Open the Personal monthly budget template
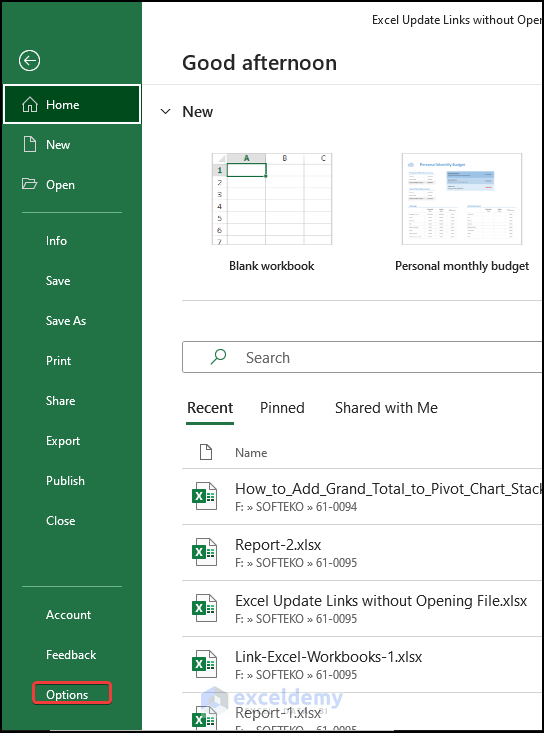Image resolution: width=544 pixels, height=733 pixels. pos(462,199)
